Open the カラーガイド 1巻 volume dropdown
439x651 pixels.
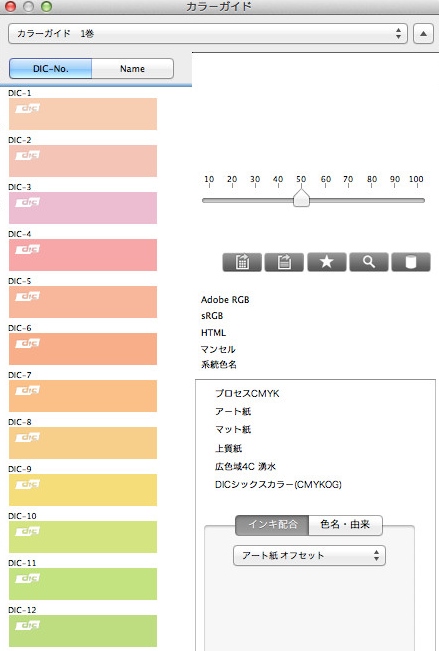pyautogui.click(x=208, y=34)
